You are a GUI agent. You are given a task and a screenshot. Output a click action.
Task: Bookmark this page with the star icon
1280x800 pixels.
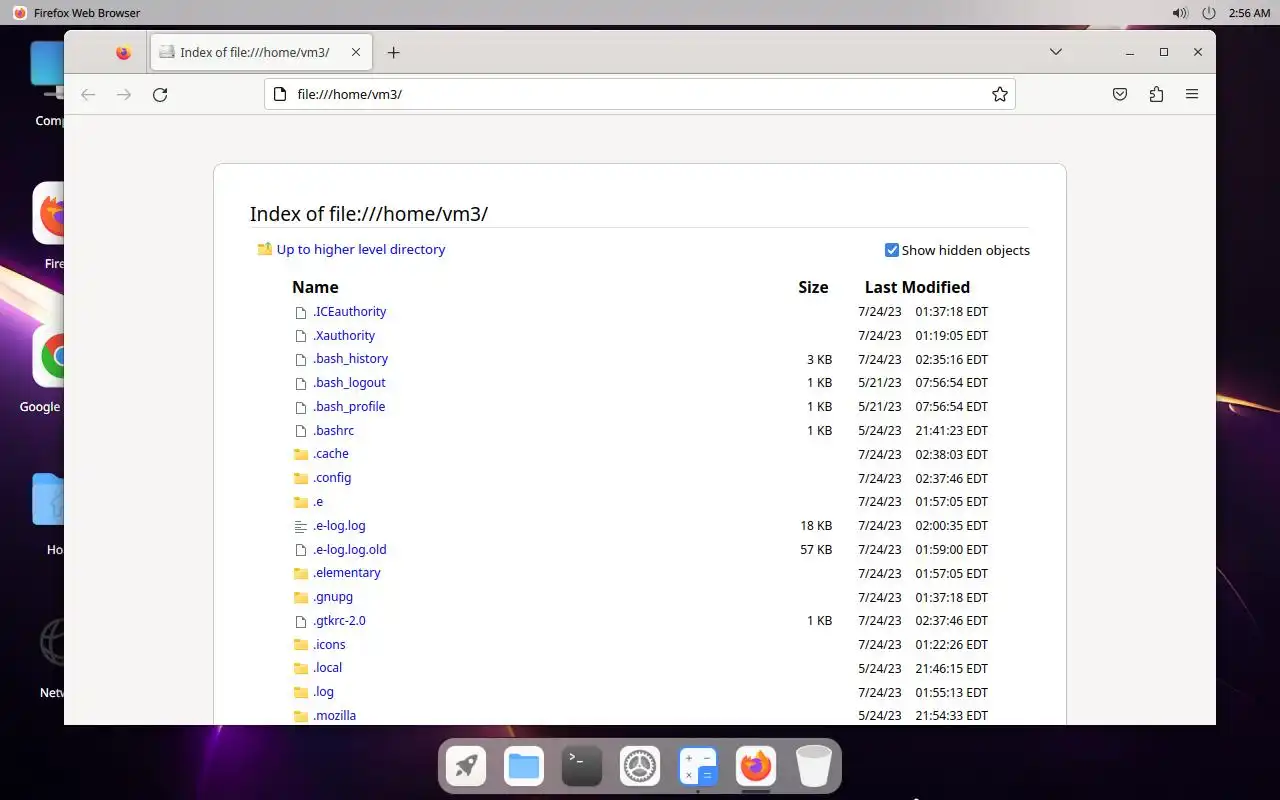pyautogui.click(x=999, y=94)
